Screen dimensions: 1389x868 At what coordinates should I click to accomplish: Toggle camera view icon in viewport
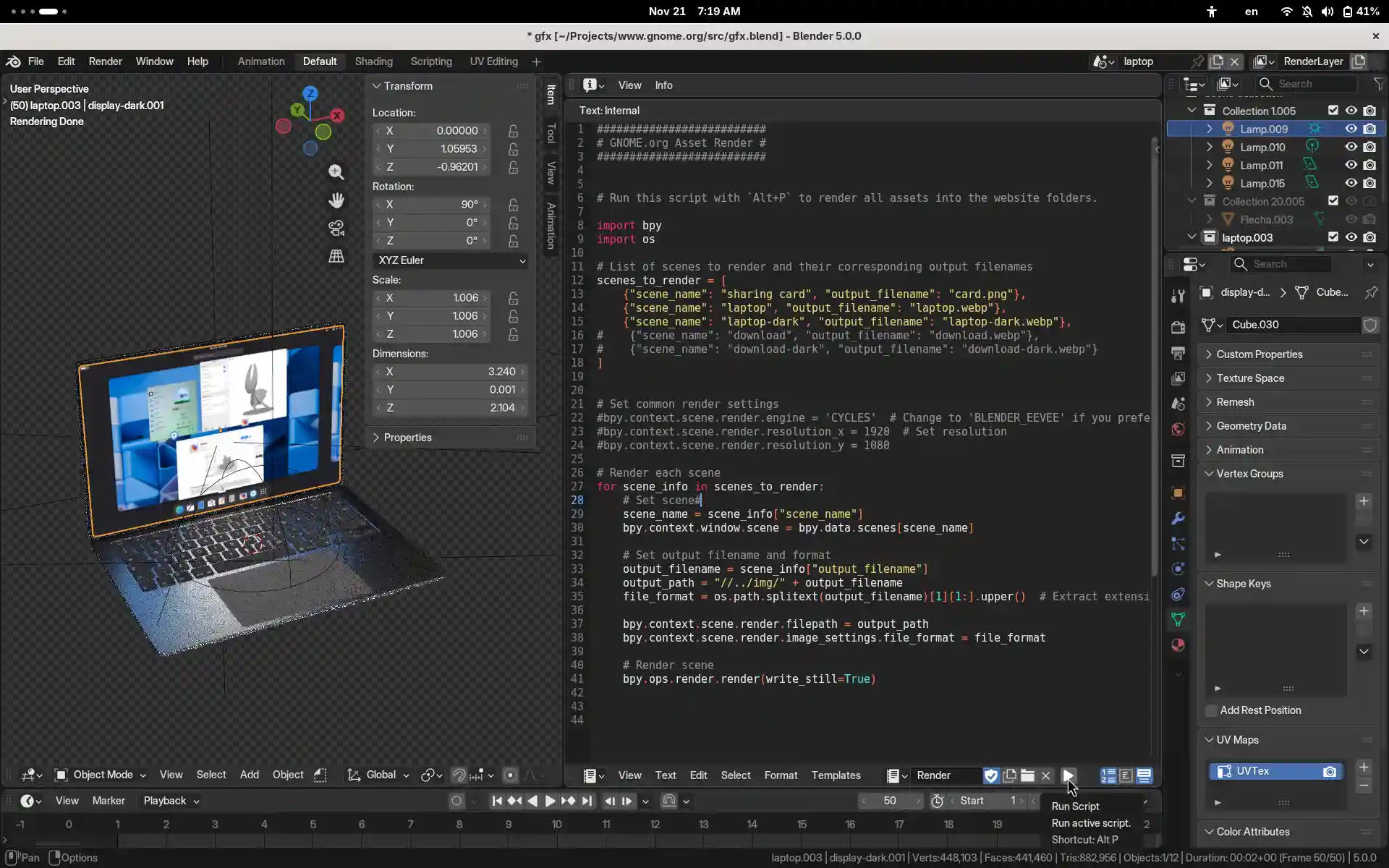click(336, 229)
